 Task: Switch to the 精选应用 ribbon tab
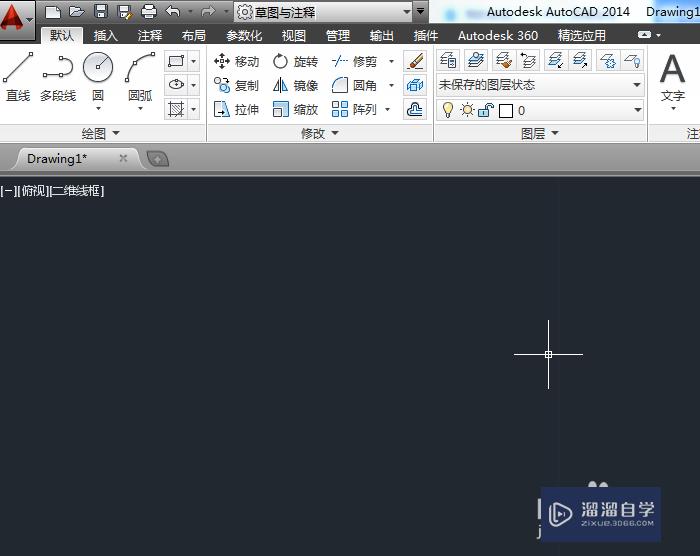582,35
